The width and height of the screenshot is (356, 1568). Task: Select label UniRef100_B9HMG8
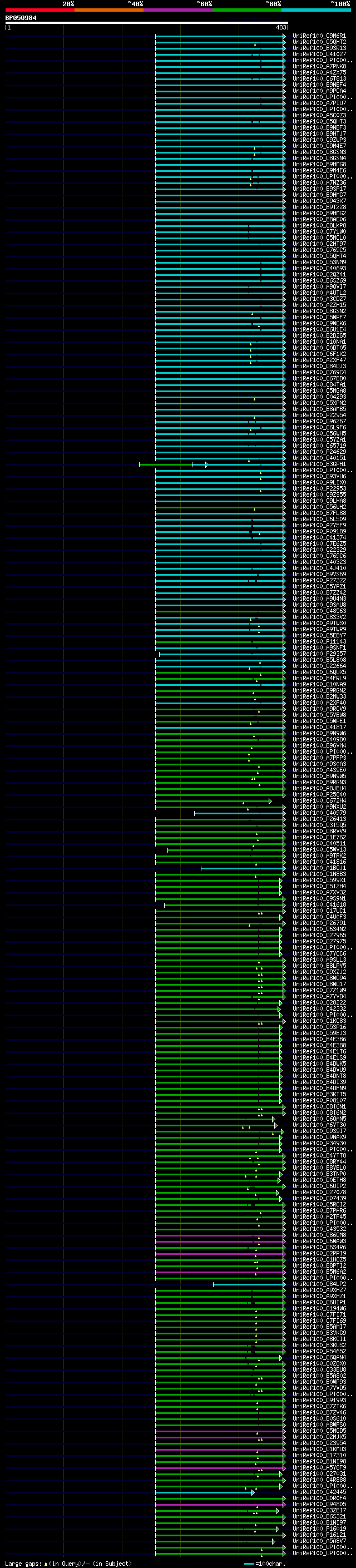point(319,164)
